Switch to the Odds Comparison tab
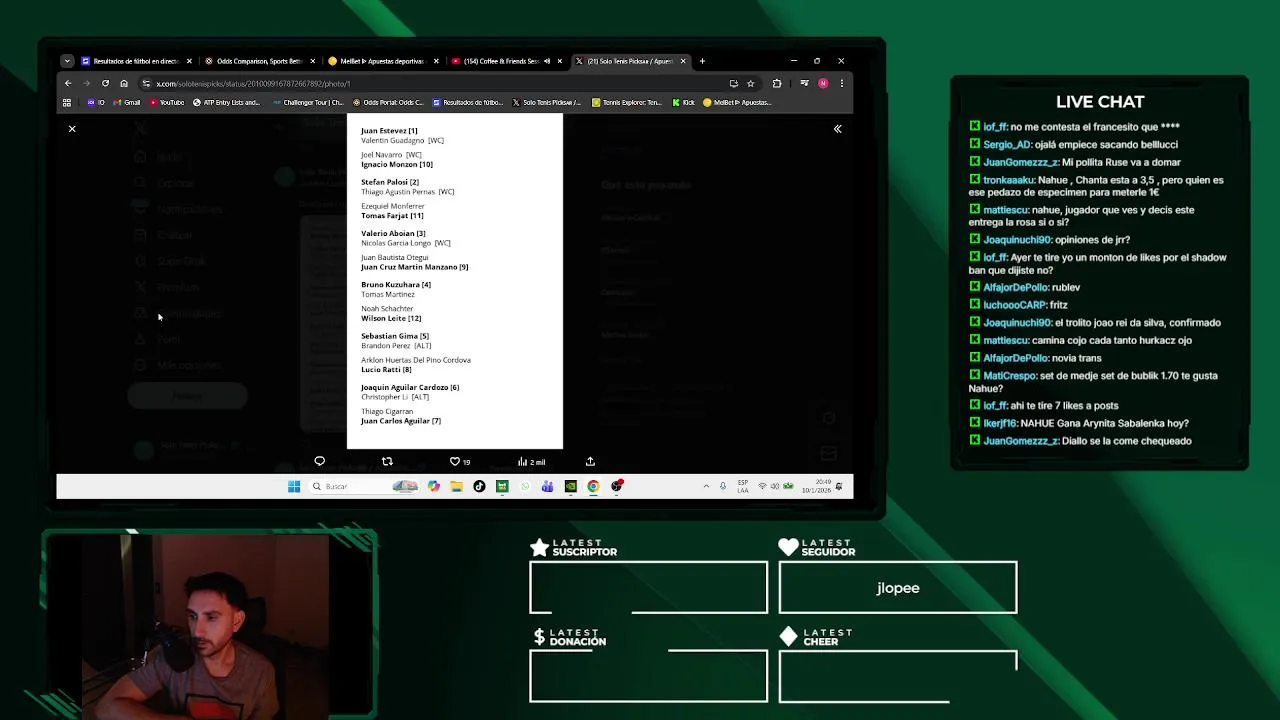The height and width of the screenshot is (720, 1280). click(x=260, y=61)
